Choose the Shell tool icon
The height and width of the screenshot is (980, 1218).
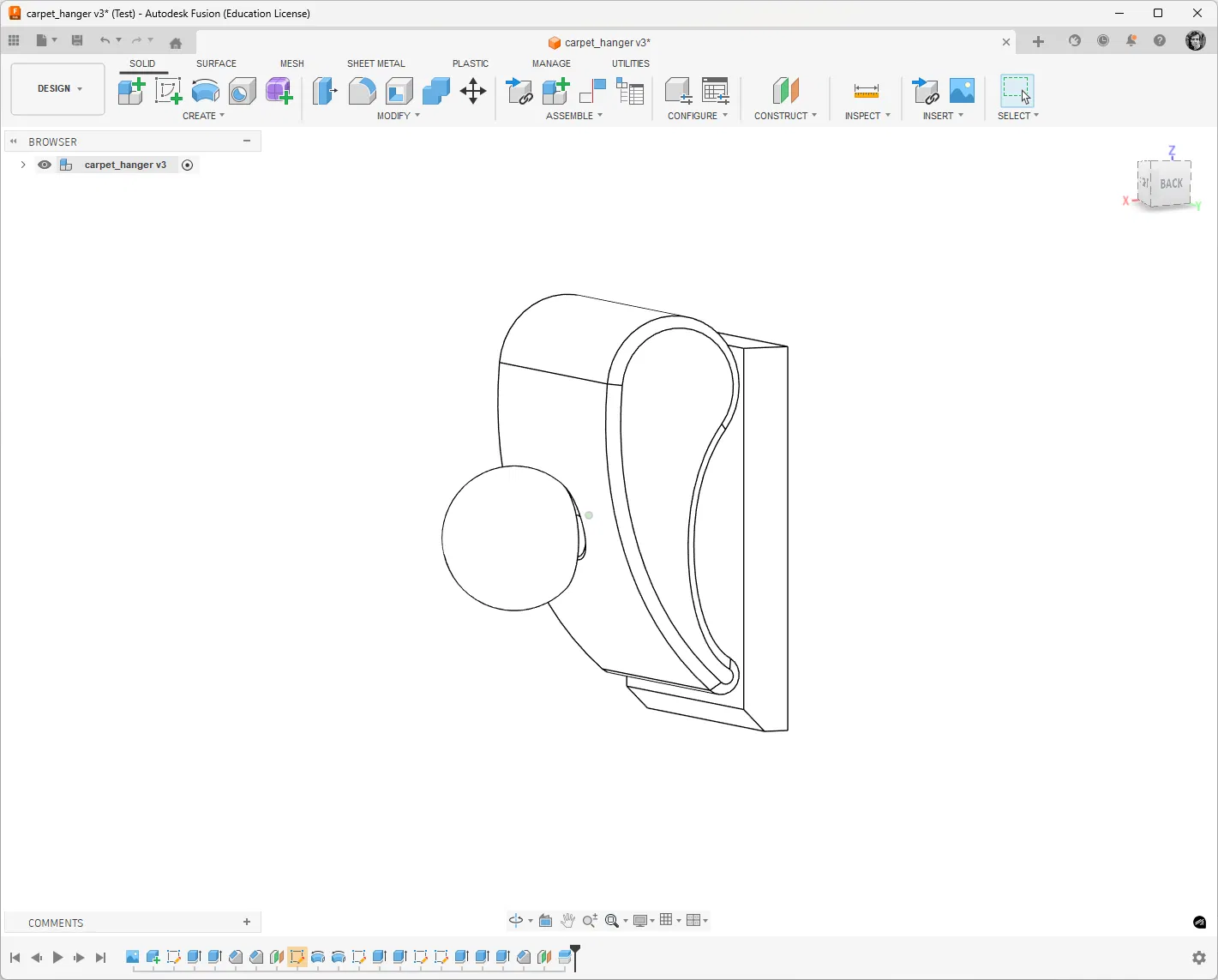(399, 91)
